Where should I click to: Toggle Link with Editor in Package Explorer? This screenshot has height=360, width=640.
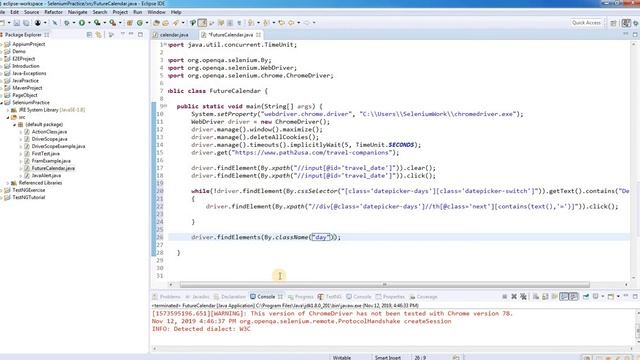click(x=98, y=35)
